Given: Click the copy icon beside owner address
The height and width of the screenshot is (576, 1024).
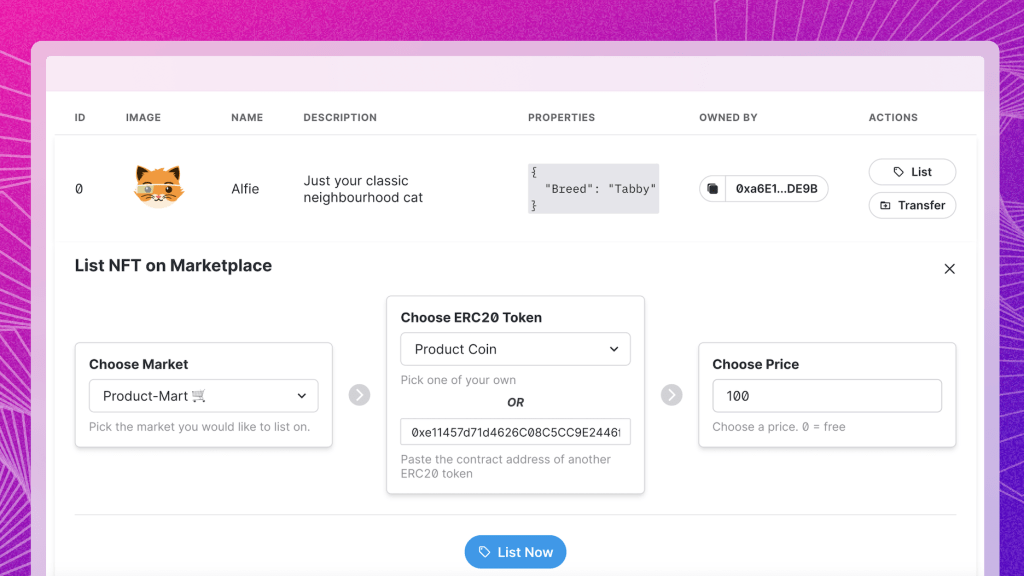Looking at the screenshot, I should coord(712,189).
